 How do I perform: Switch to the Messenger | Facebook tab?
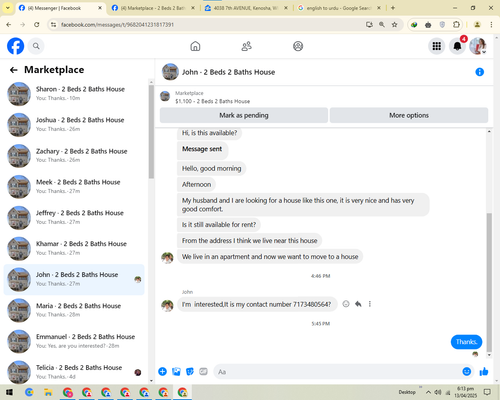[x=54, y=8]
